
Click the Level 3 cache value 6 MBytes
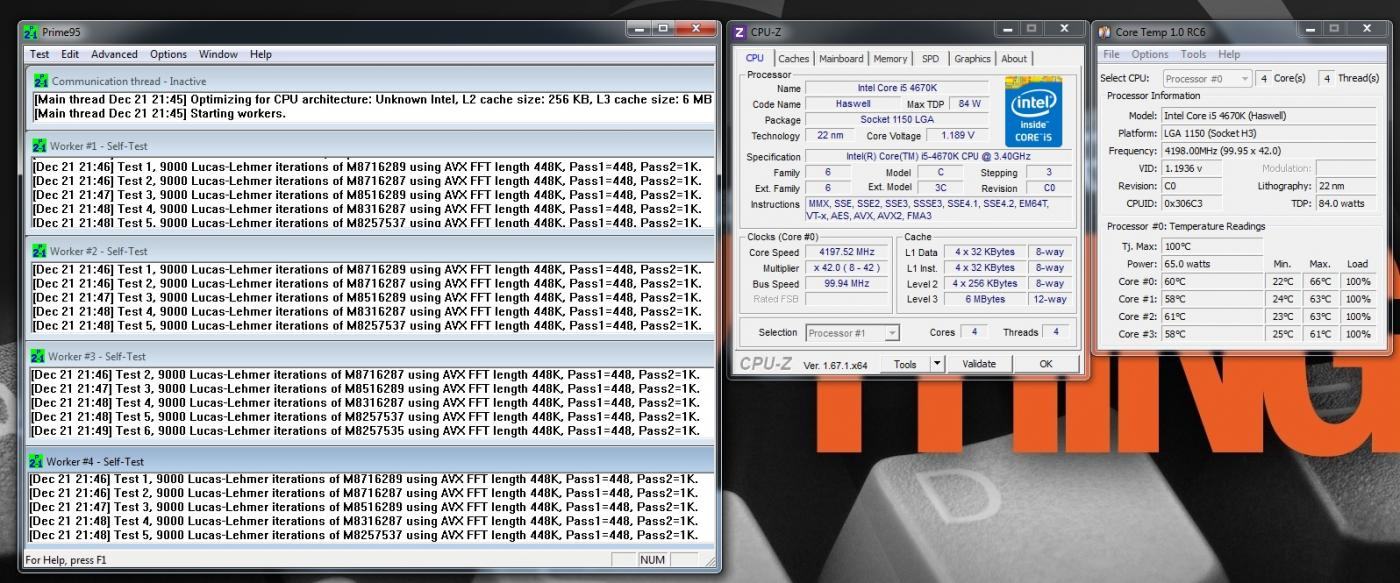click(985, 298)
